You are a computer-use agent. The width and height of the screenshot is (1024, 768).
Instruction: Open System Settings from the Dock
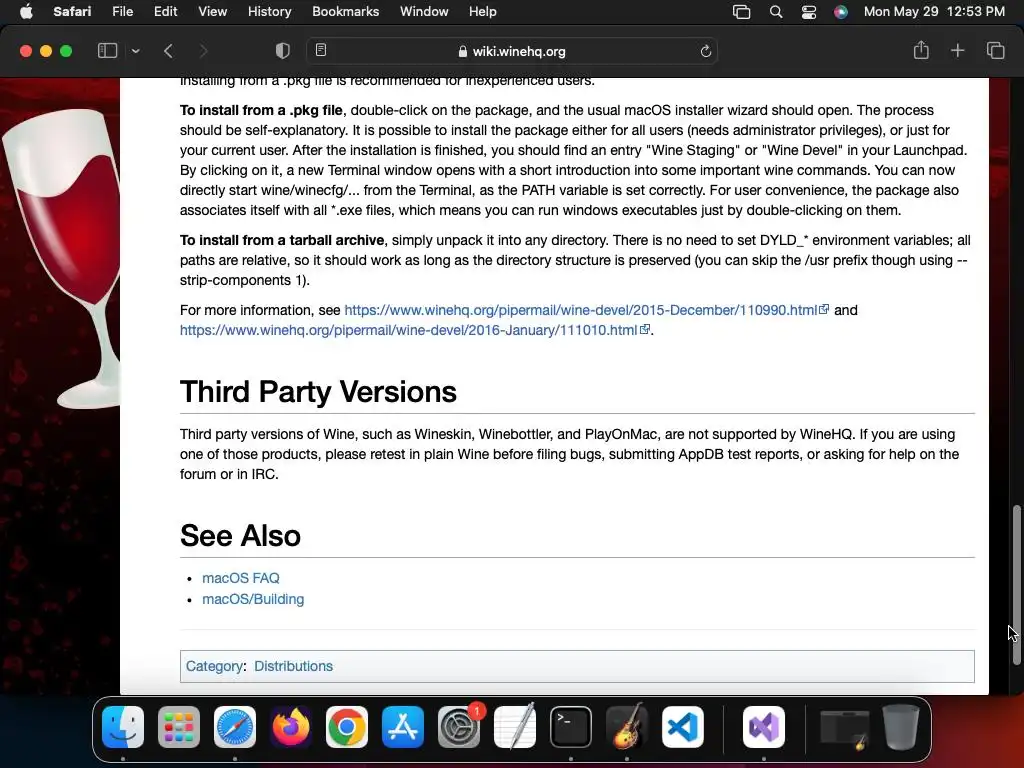click(459, 727)
